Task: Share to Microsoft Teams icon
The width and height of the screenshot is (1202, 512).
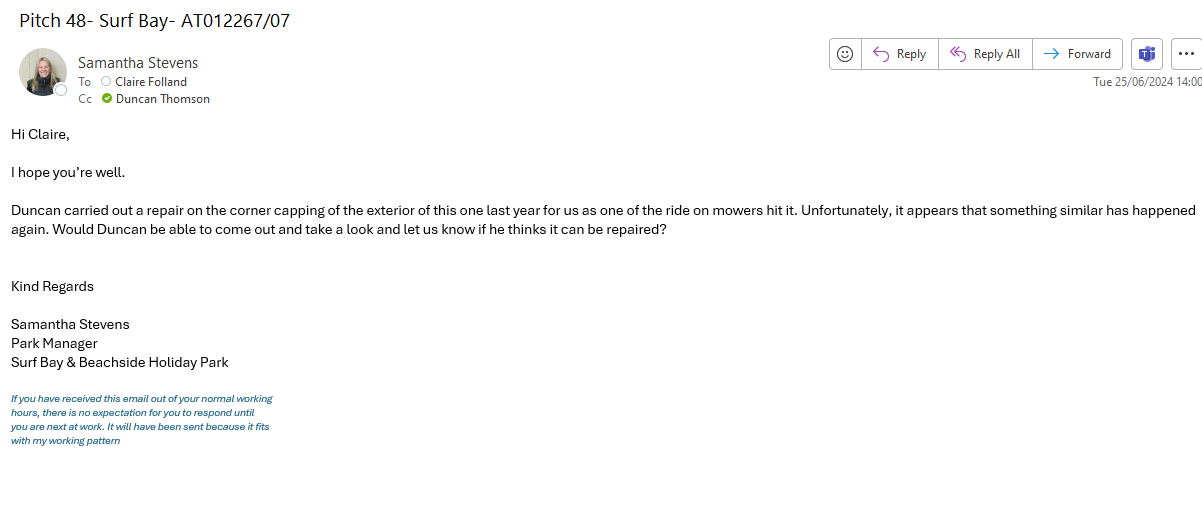Action: tap(1147, 54)
